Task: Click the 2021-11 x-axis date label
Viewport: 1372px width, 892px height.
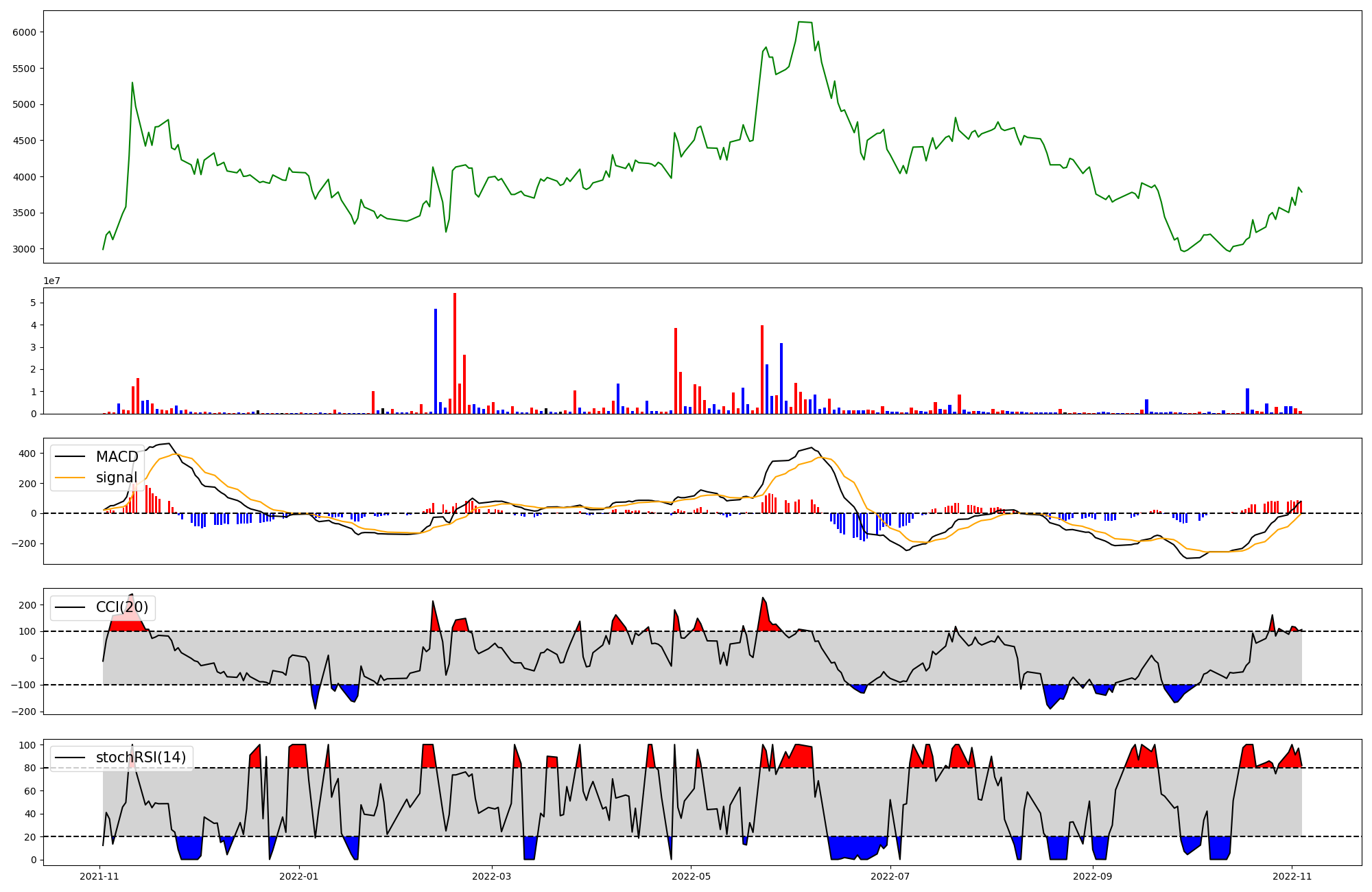Action: pyautogui.click(x=99, y=876)
